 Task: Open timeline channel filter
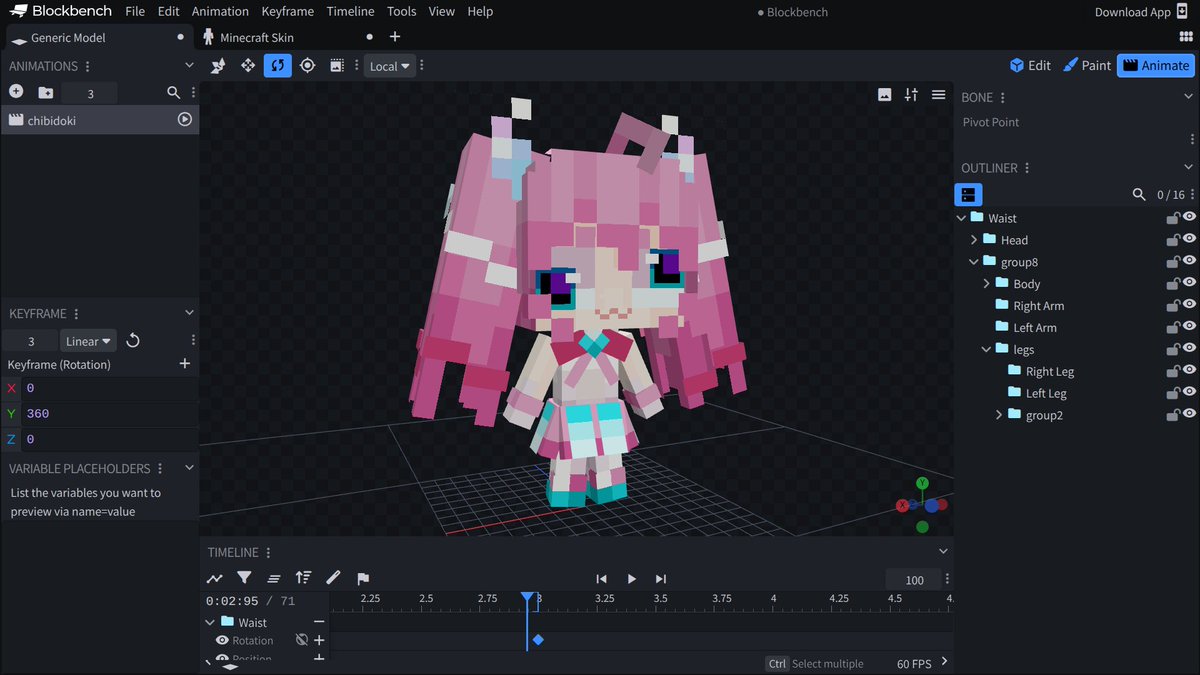(244, 578)
